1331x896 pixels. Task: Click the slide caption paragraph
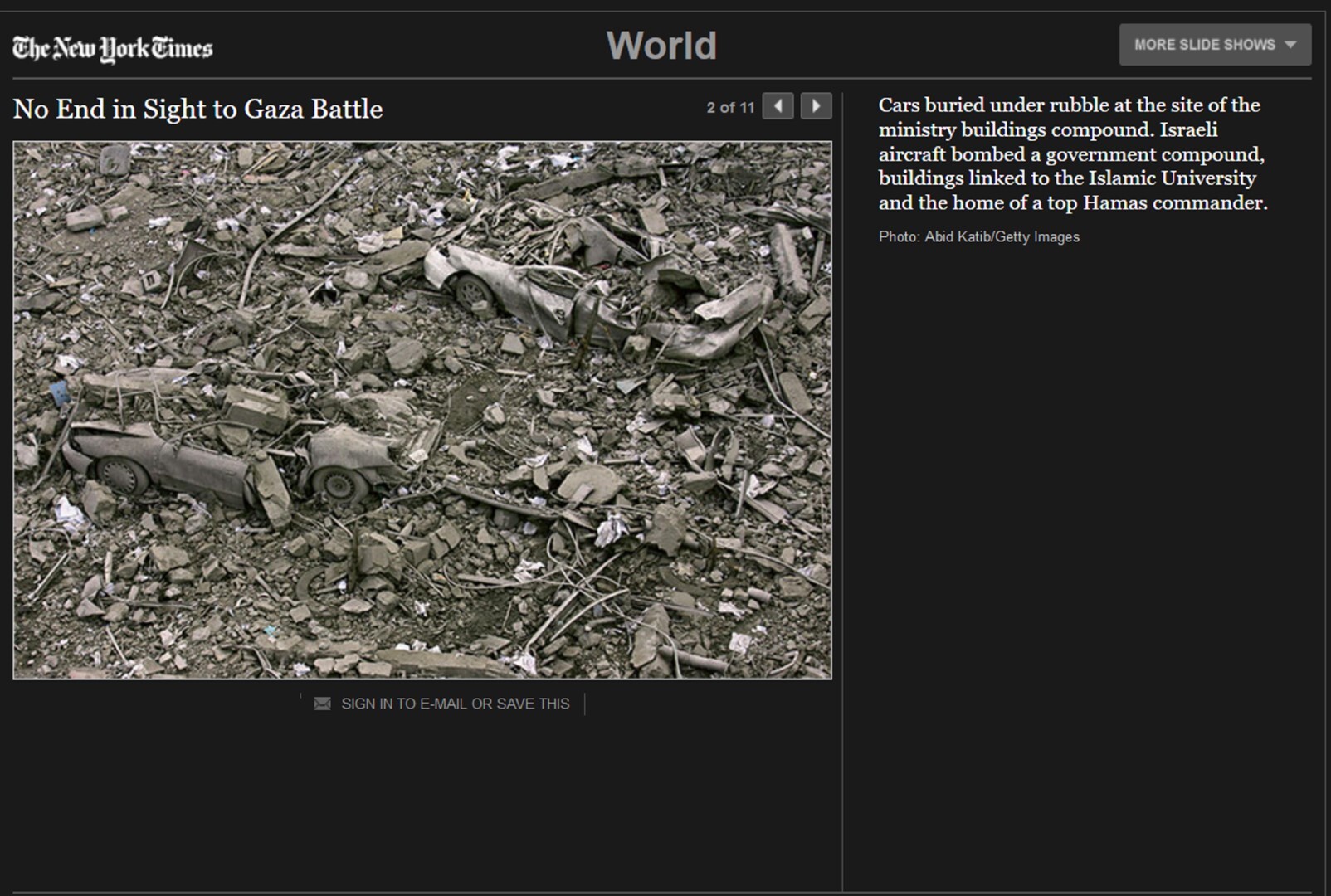[1072, 153]
